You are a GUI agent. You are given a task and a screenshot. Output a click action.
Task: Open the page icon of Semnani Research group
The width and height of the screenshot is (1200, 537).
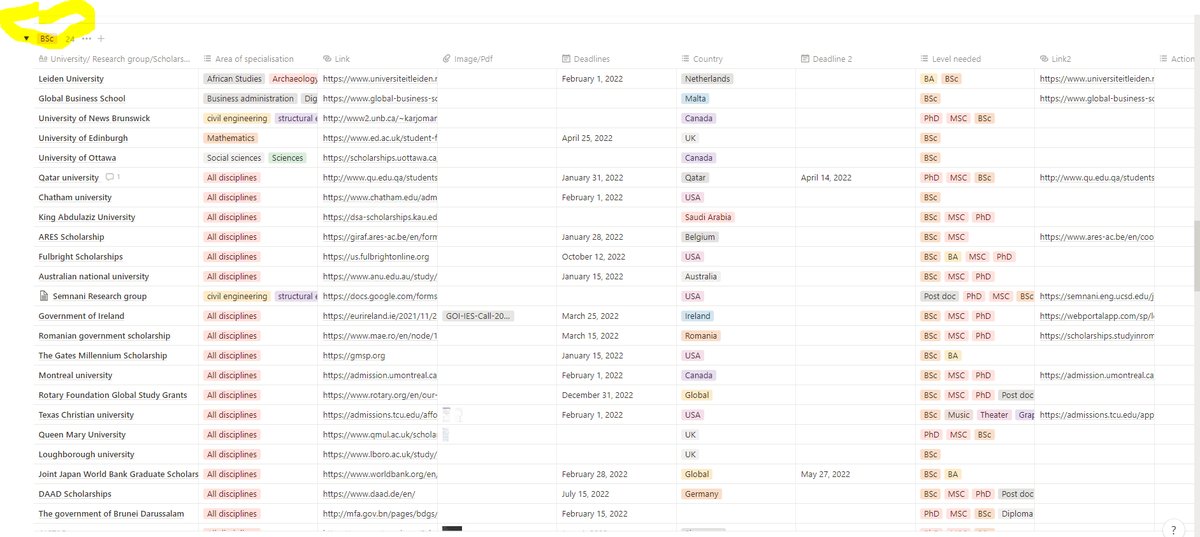(x=43, y=296)
